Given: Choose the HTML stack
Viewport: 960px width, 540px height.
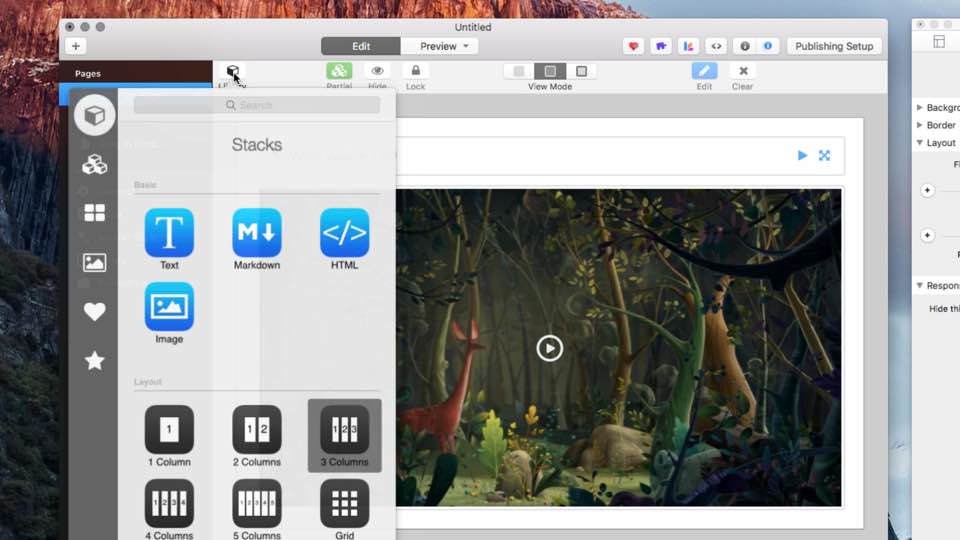Looking at the screenshot, I should coord(344,234).
